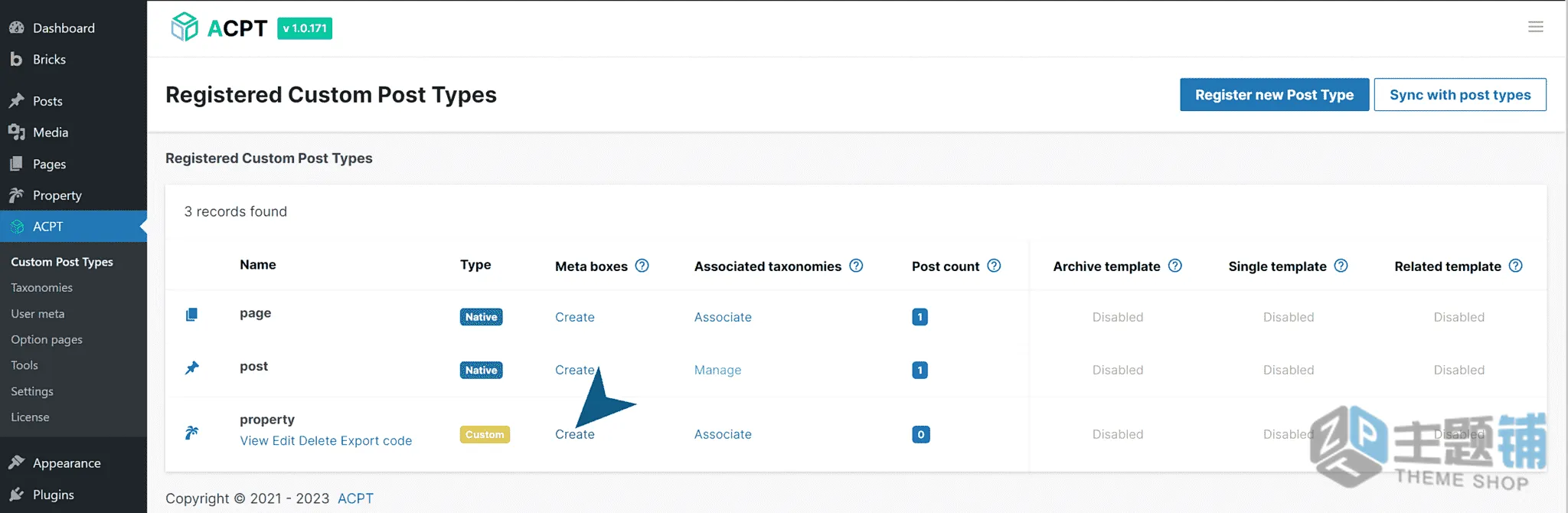This screenshot has width=1568, height=513.
Task: Create meta box for property
Action: (575, 434)
